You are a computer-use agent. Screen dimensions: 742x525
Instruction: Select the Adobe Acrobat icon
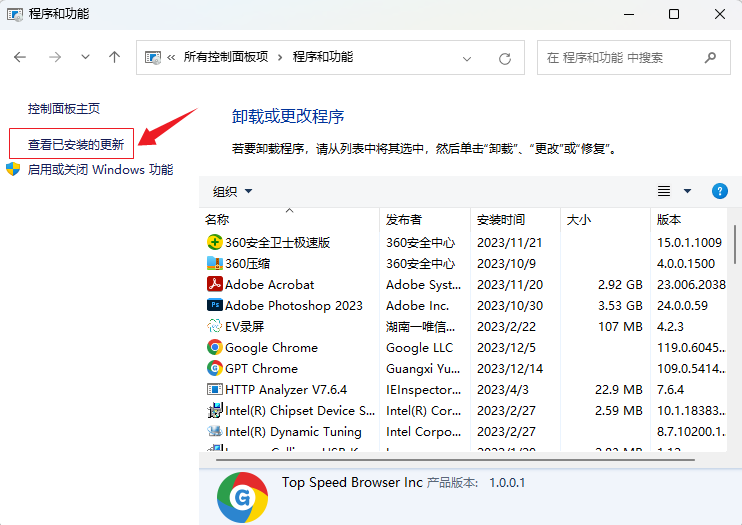214,284
